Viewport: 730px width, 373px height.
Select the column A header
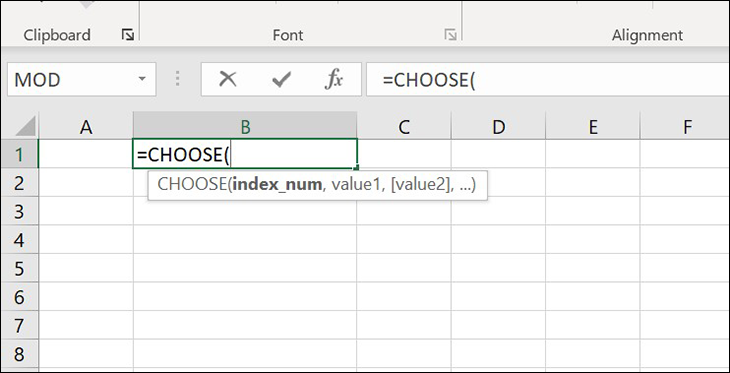[86, 126]
